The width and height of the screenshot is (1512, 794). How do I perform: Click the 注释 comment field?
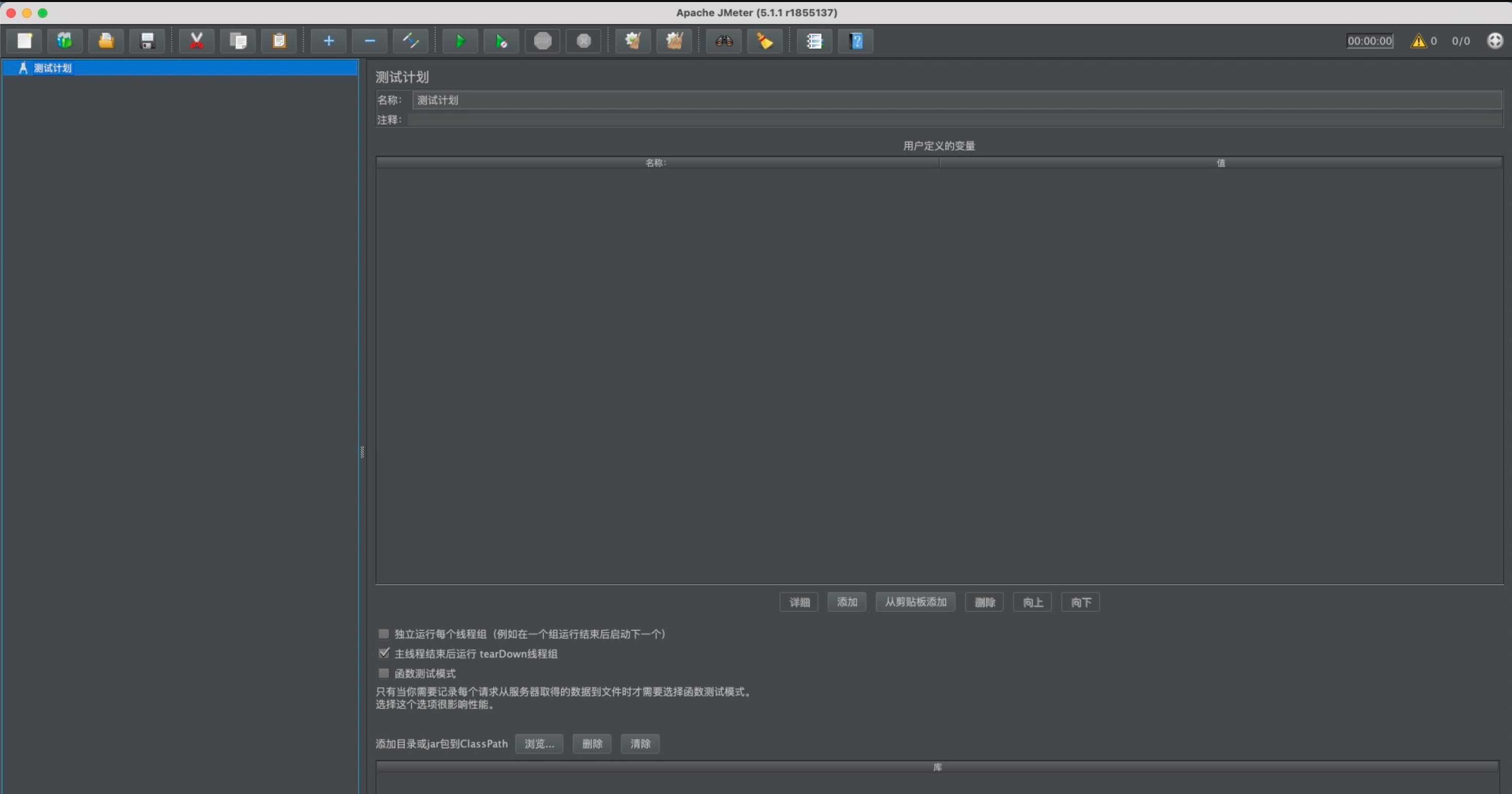point(955,119)
